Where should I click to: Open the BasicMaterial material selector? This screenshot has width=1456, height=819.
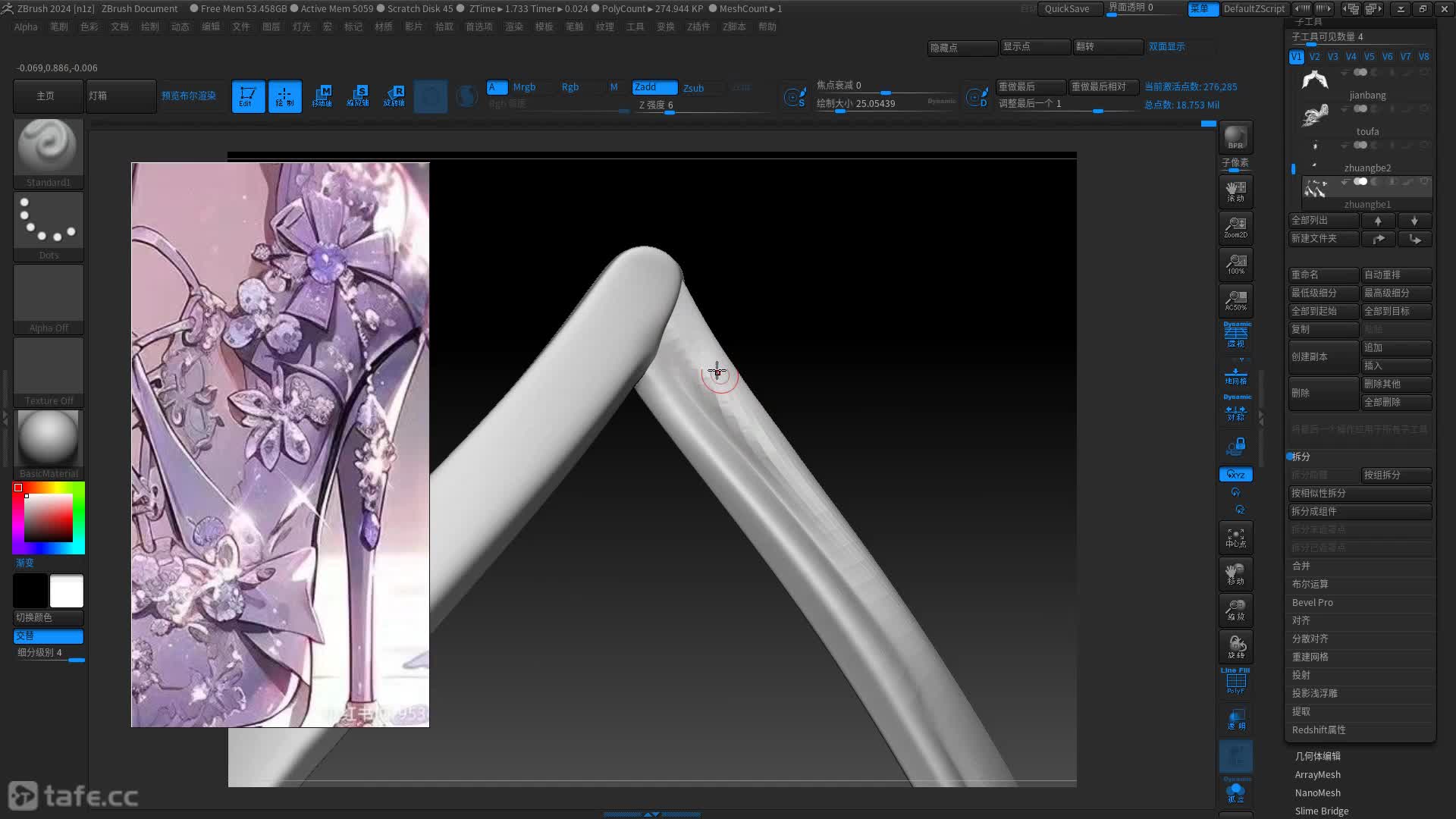(x=49, y=444)
